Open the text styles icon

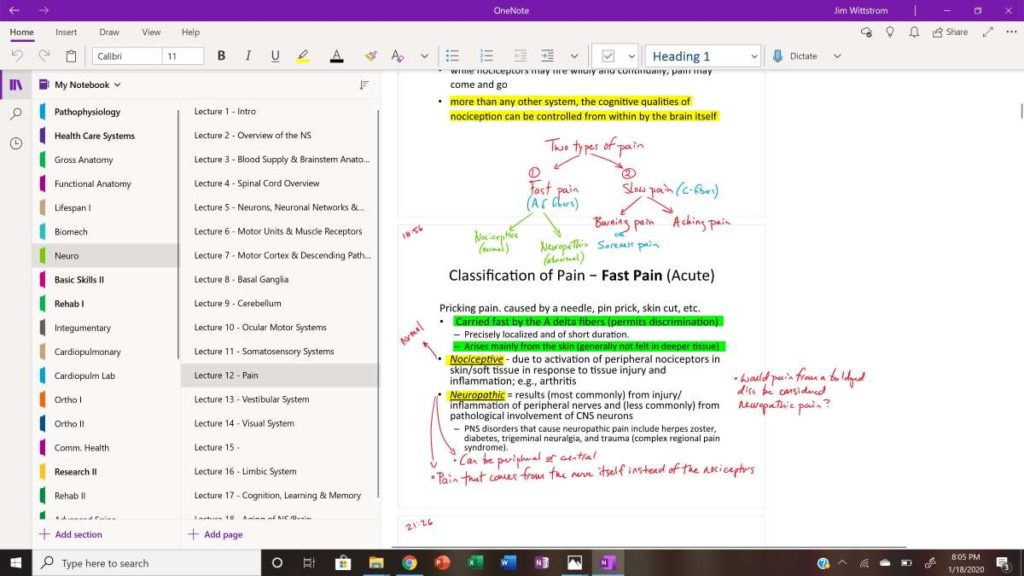(397, 56)
